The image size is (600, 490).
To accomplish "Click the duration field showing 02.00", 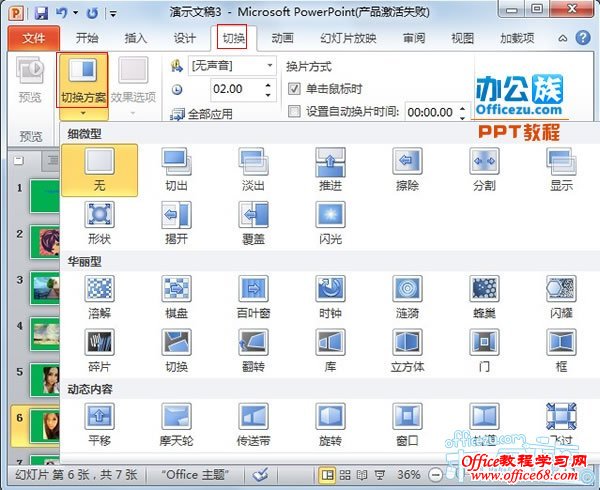I will coord(237,90).
